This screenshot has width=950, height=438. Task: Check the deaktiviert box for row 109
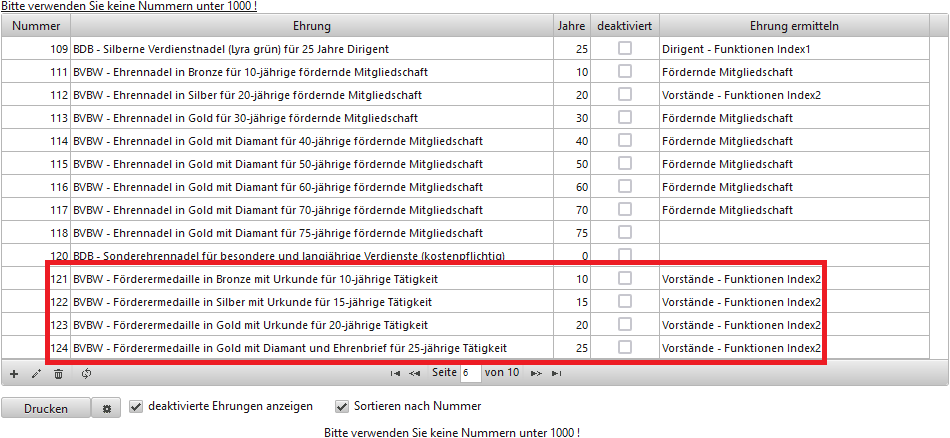625,48
